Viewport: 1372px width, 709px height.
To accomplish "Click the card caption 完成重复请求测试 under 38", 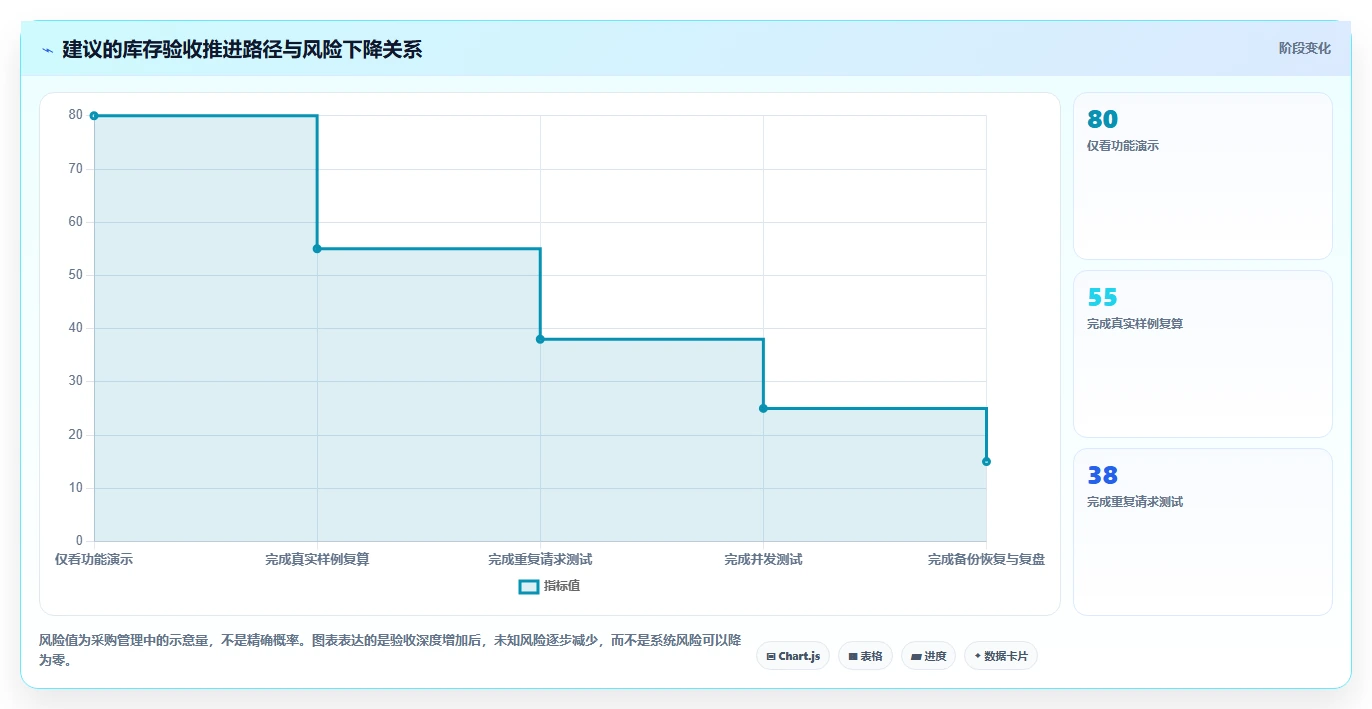I will click(1135, 502).
